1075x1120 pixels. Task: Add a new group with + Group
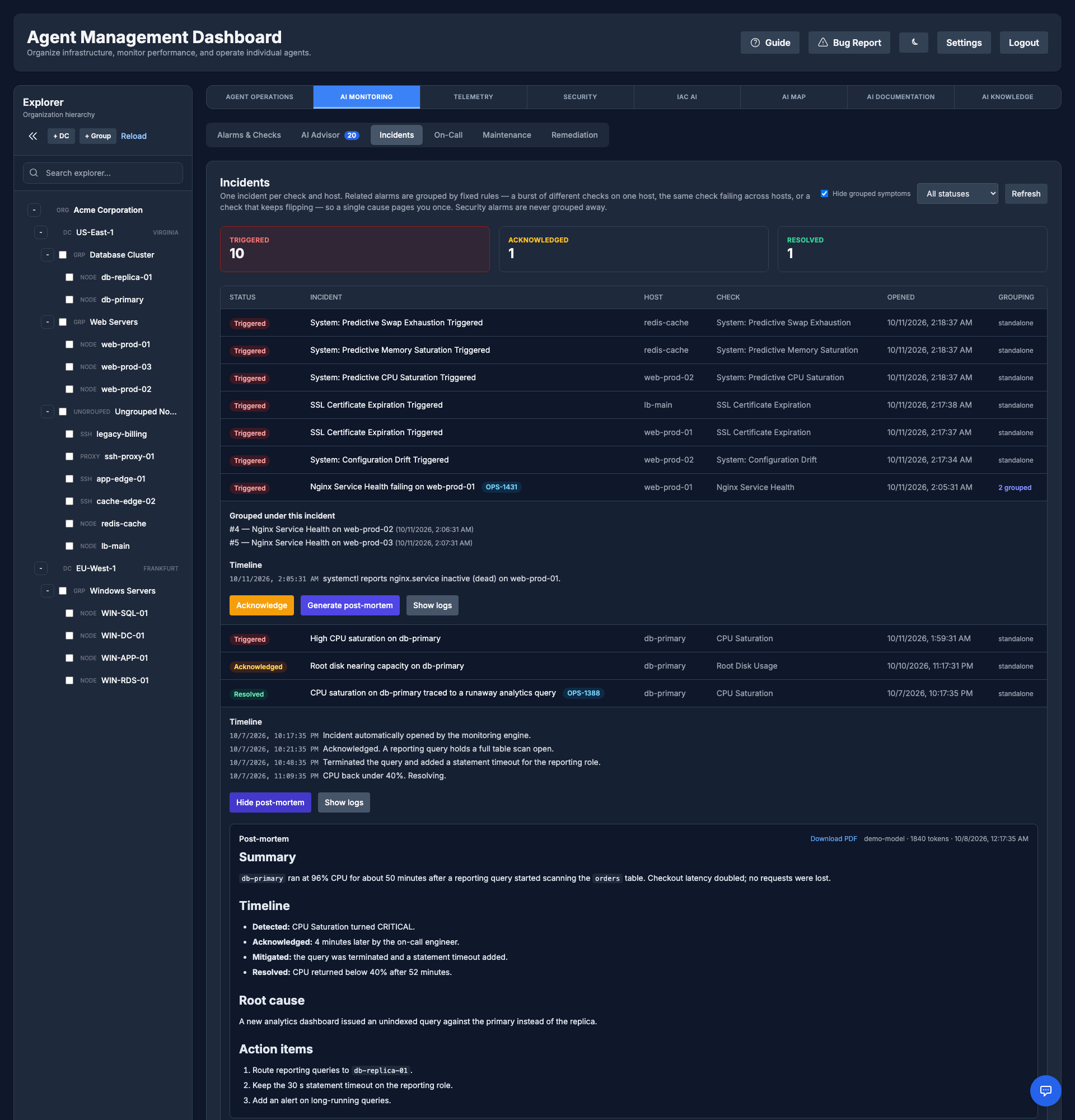[97, 136]
